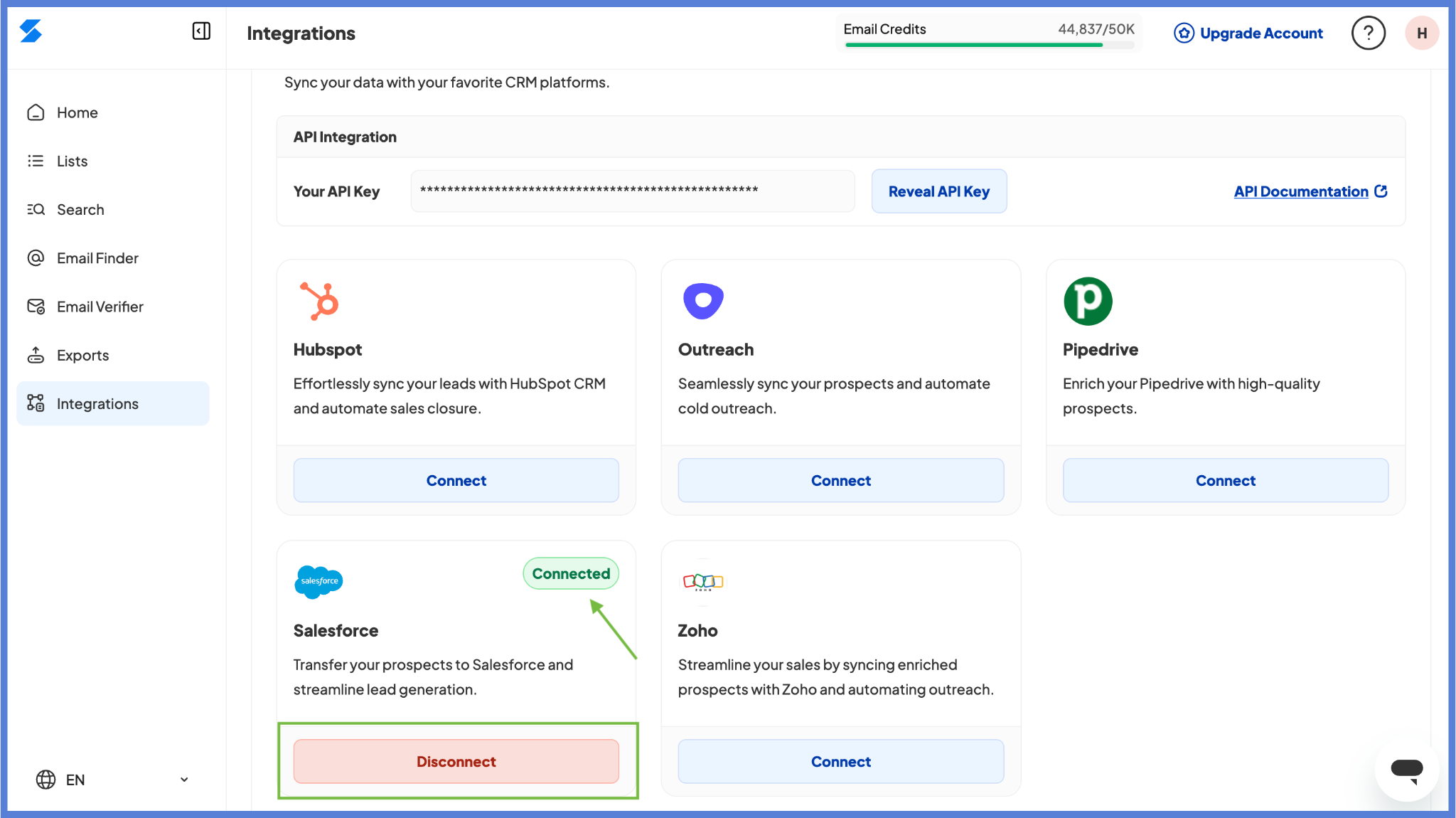Click the Home sidebar icon
Image resolution: width=1456 pixels, height=818 pixels.
[x=36, y=112]
